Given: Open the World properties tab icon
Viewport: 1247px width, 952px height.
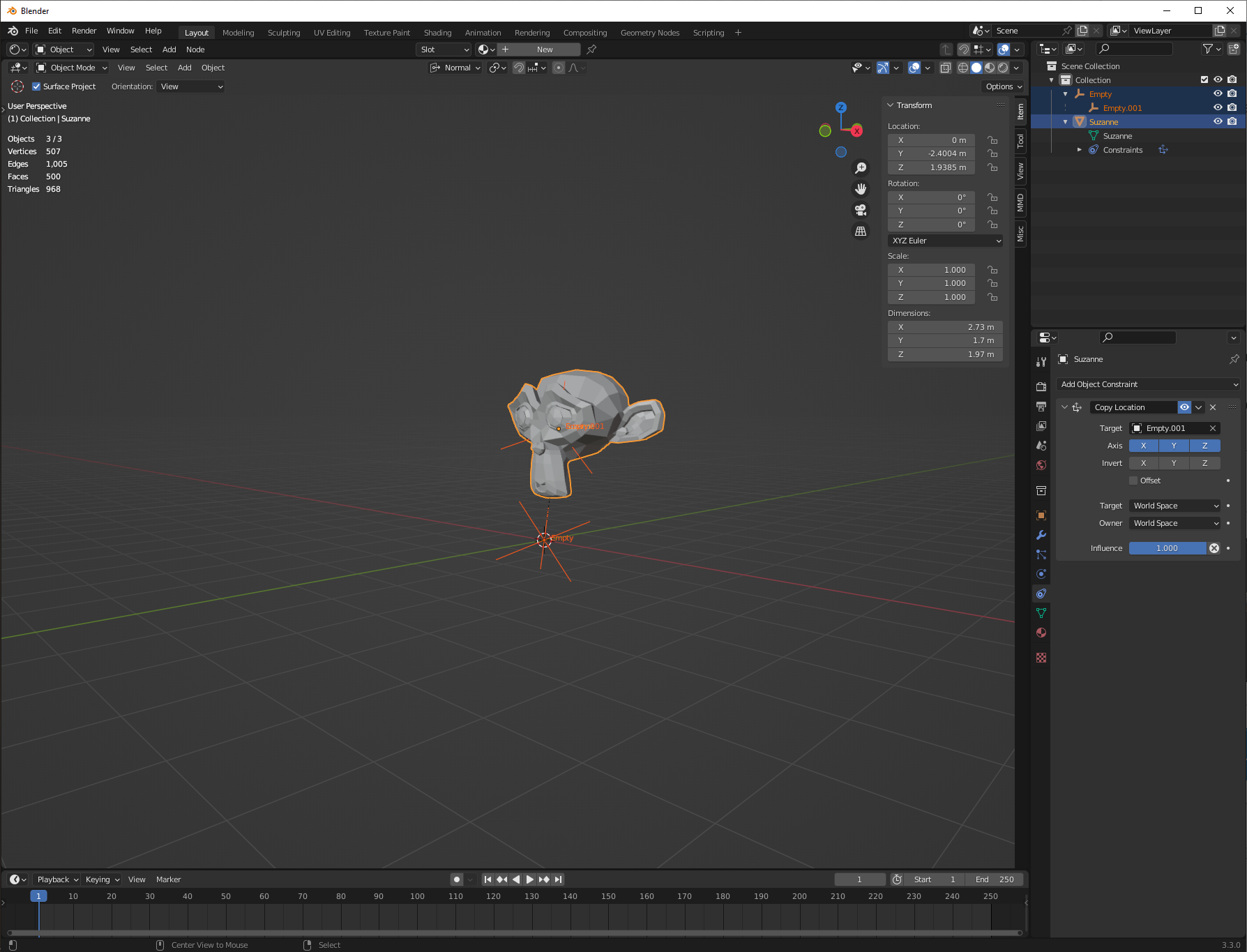Looking at the screenshot, I should coord(1041,465).
